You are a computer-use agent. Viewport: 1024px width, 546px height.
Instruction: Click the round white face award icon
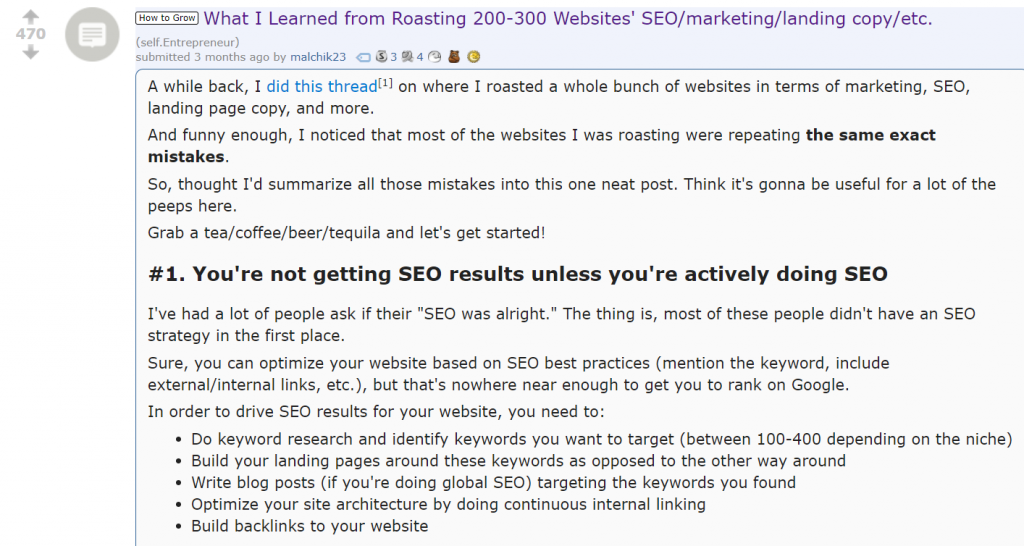pos(434,57)
